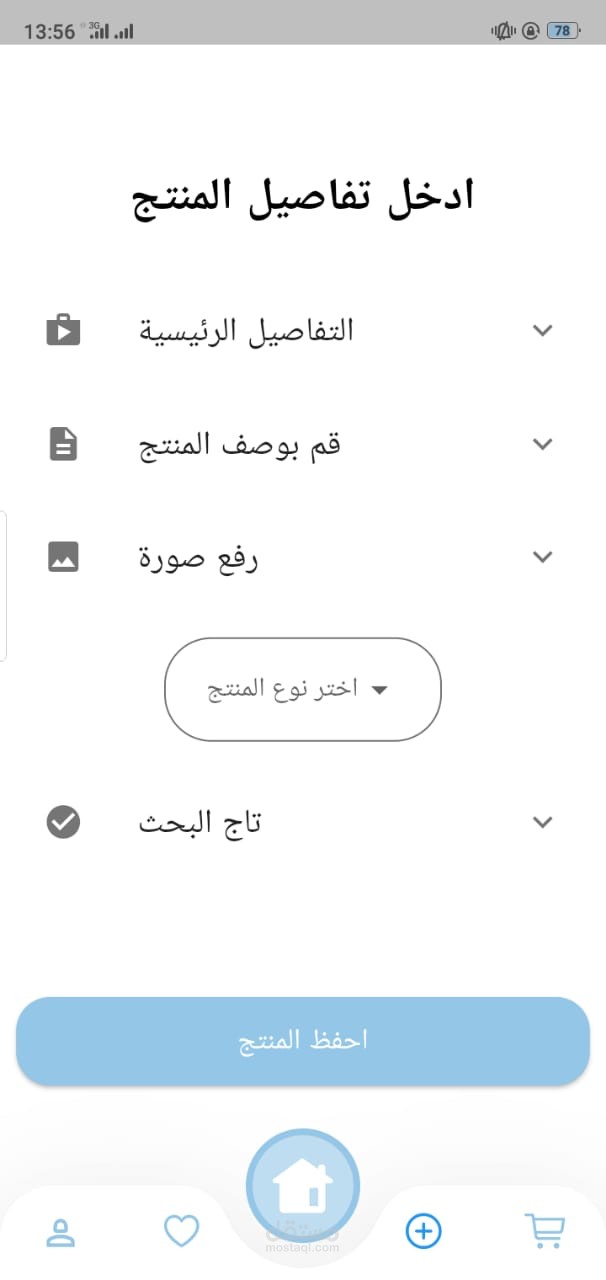Tap the قم بوصف المنتج label text

240,444
